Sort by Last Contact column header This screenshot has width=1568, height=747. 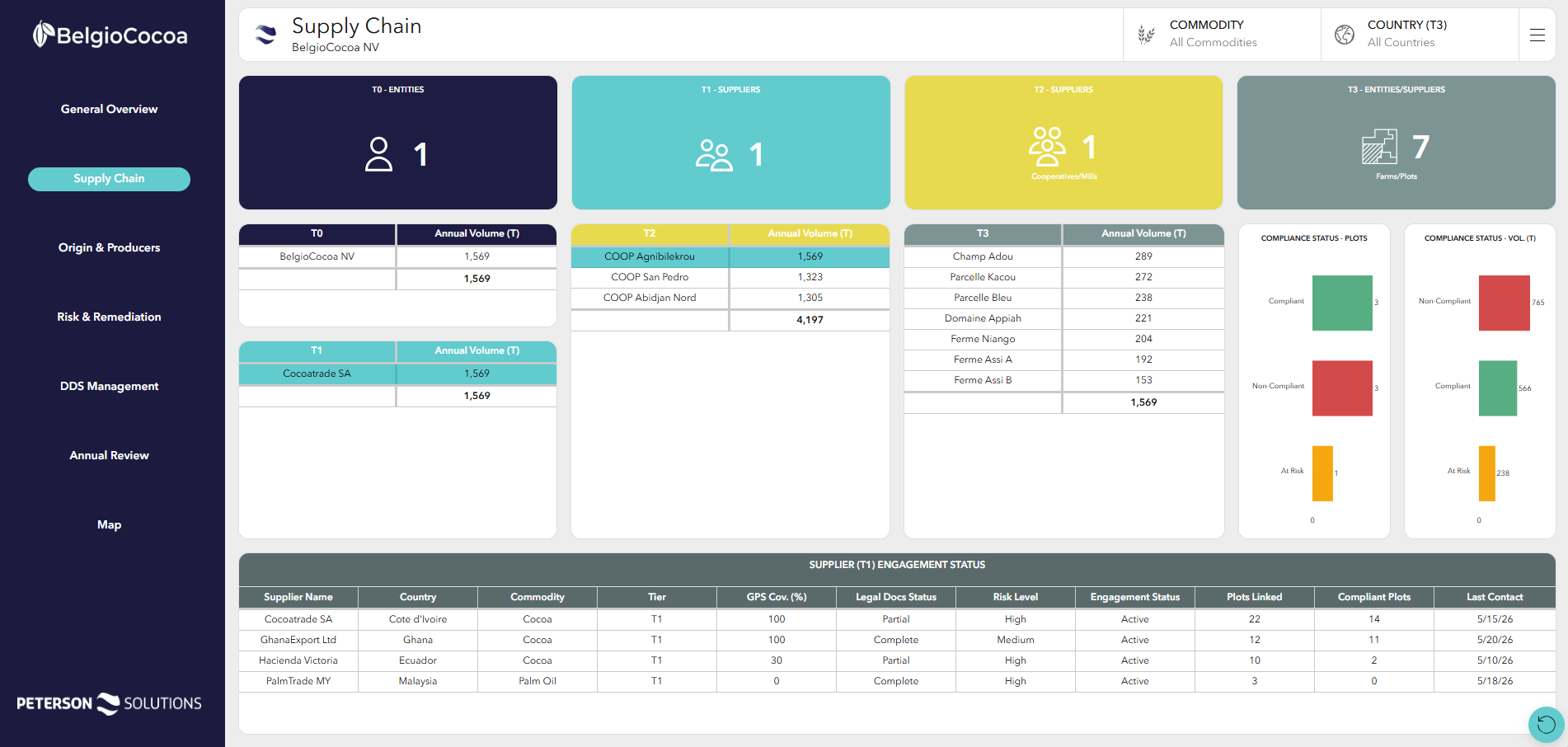click(x=1495, y=597)
